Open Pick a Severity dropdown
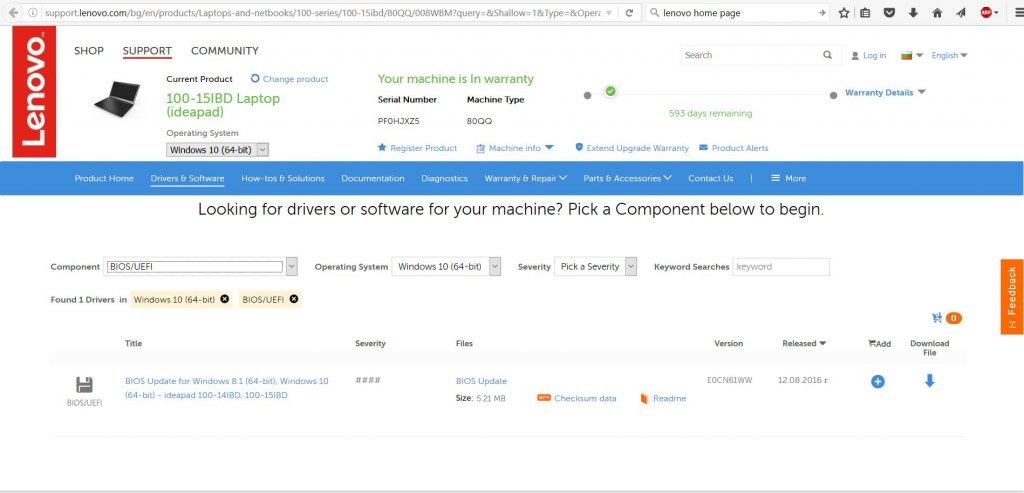The width and height of the screenshot is (1024, 493). point(595,266)
